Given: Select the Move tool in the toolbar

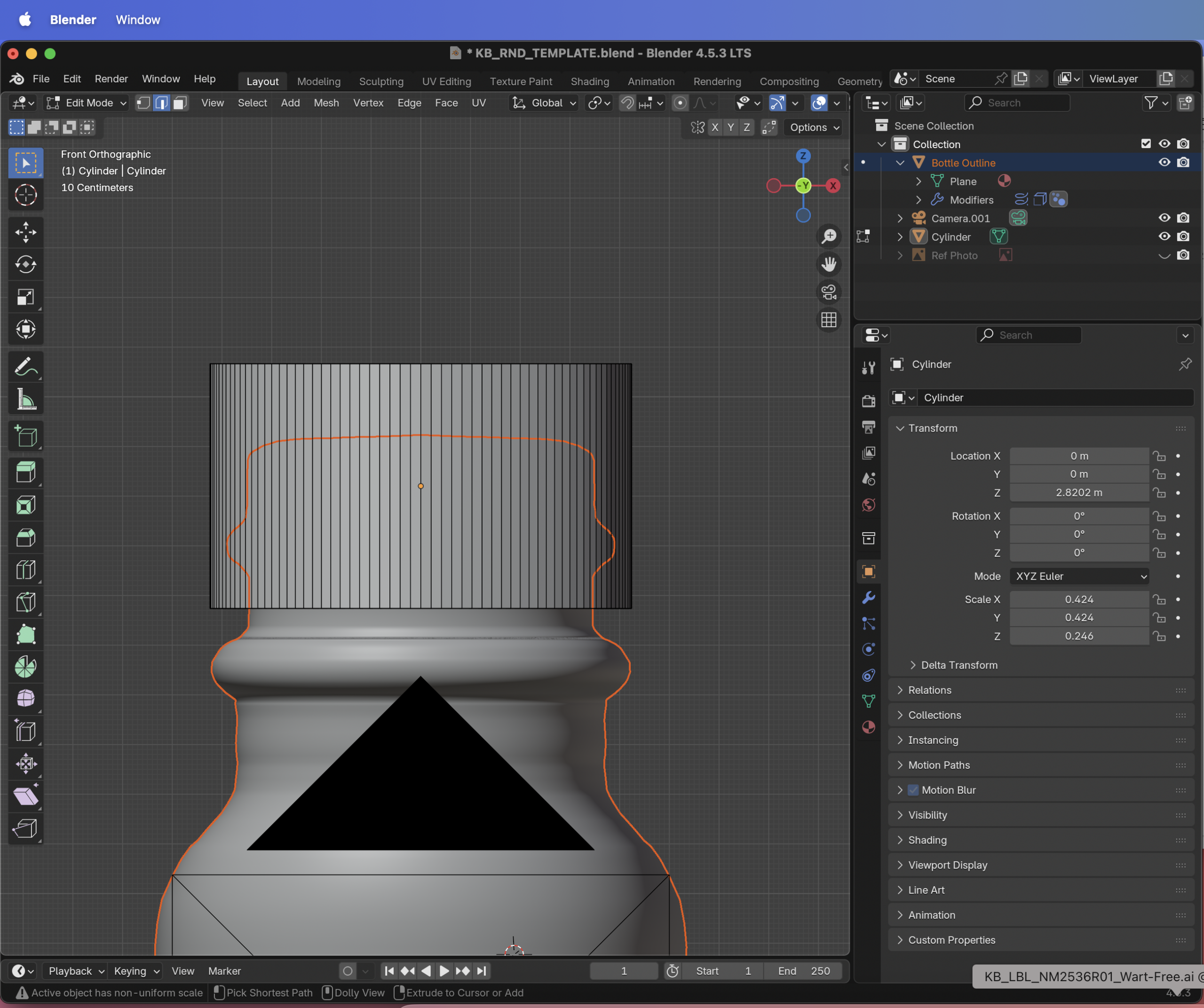Looking at the screenshot, I should (x=26, y=232).
